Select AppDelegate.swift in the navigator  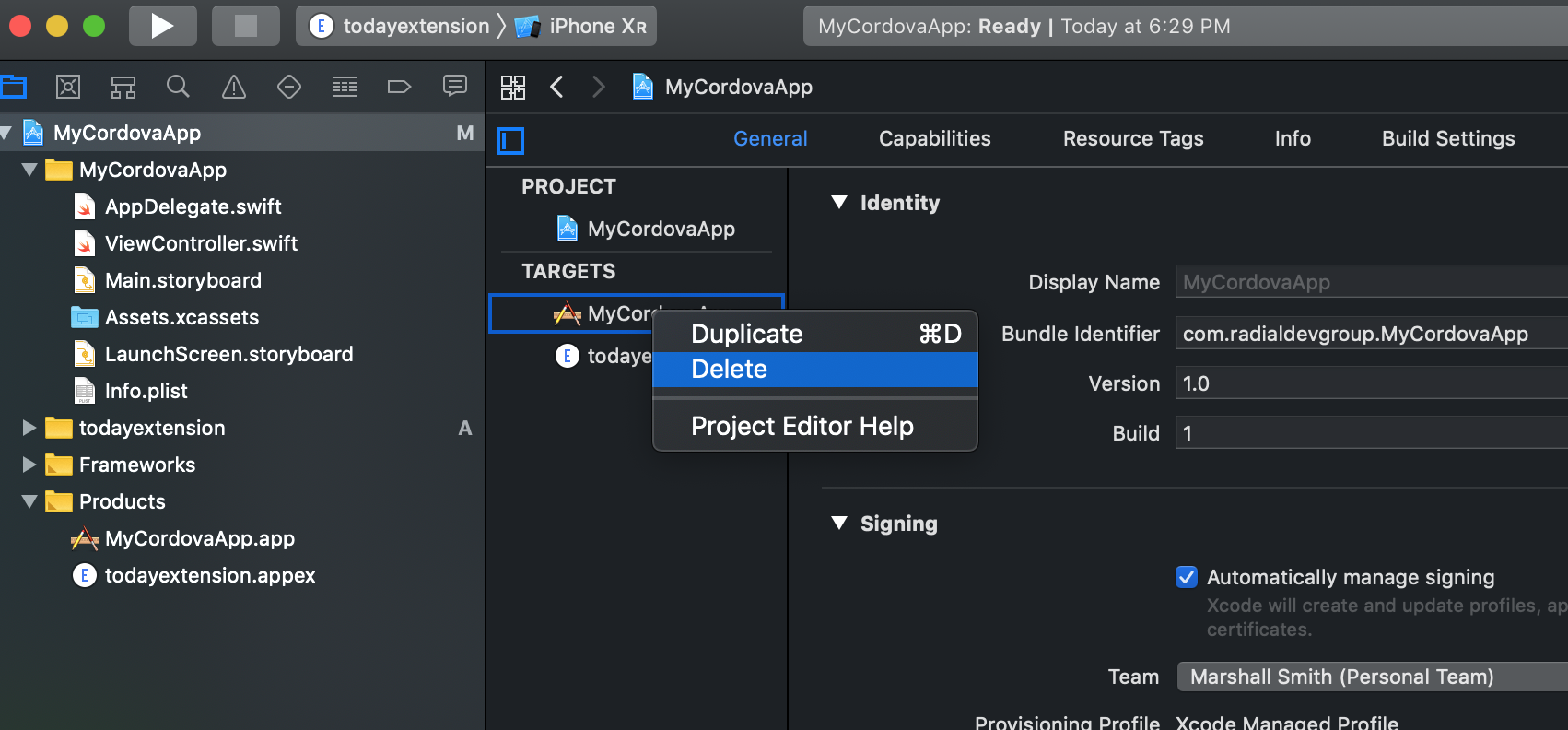click(x=193, y=206)
